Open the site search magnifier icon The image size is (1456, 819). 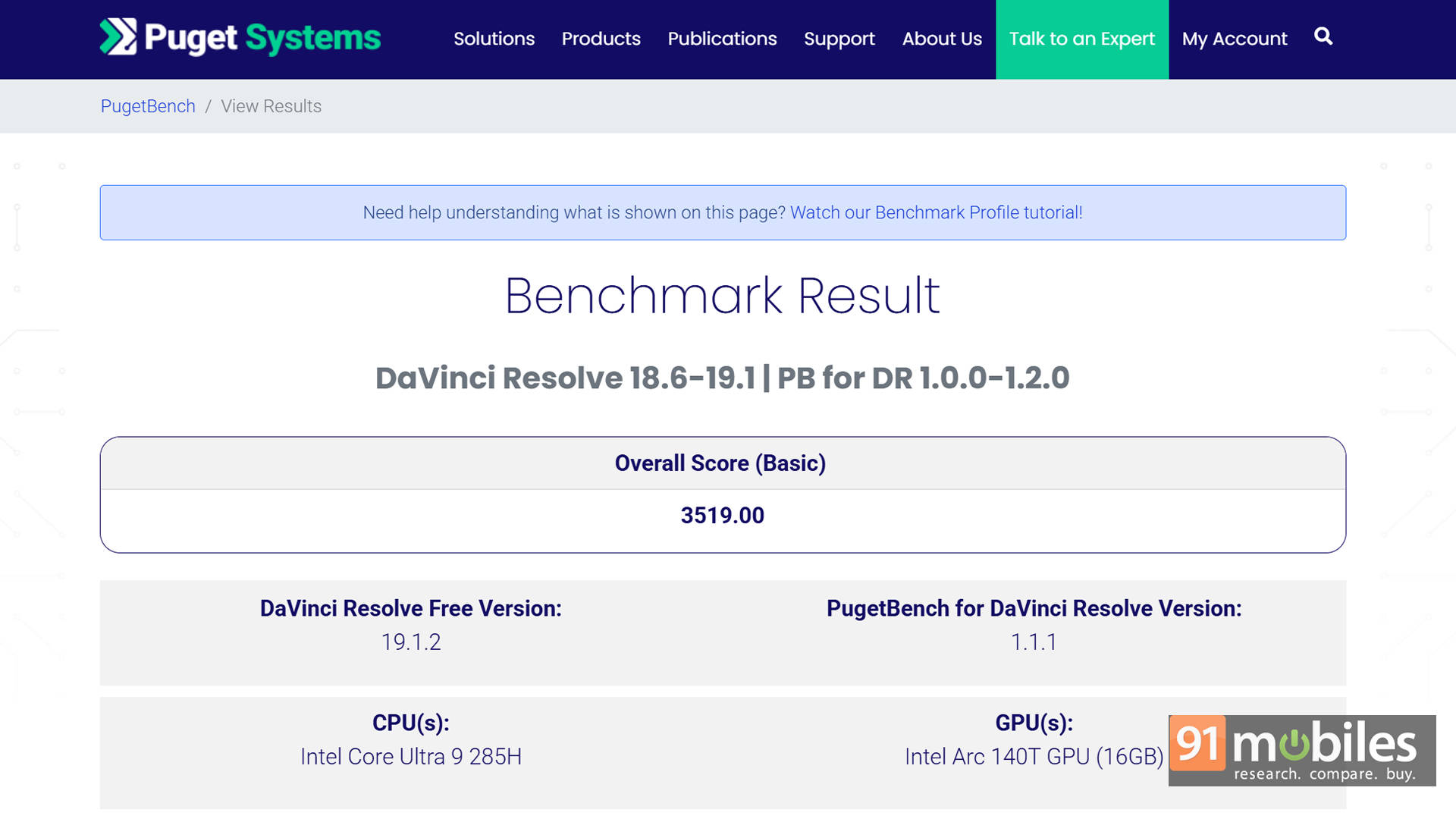click(x=1323, y=36)
